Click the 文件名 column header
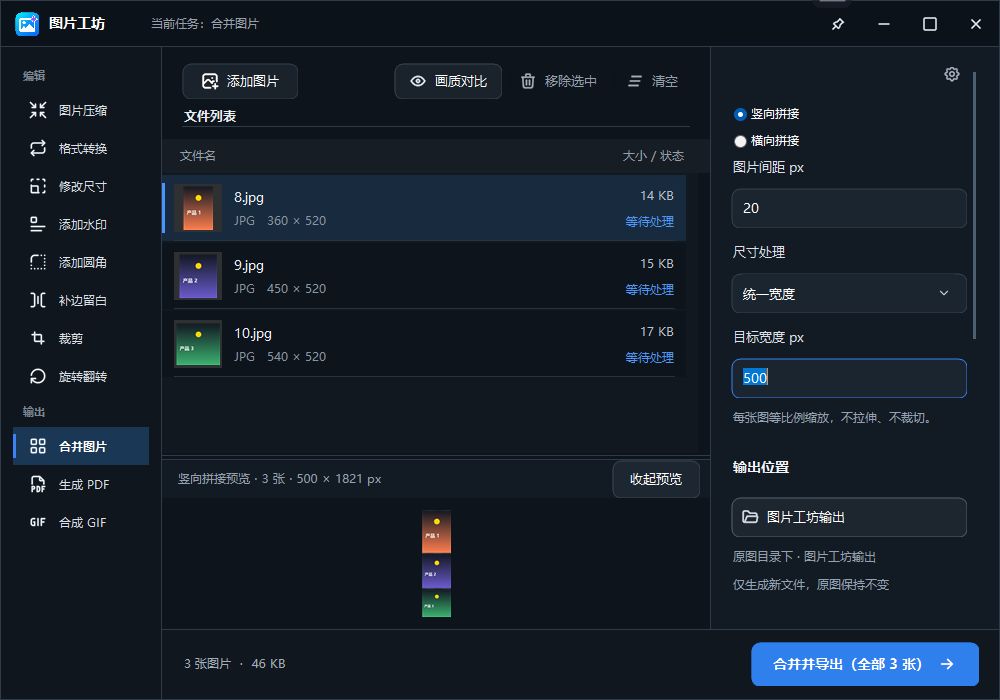This screenshot has width=1000, height=700. (198, 156)
